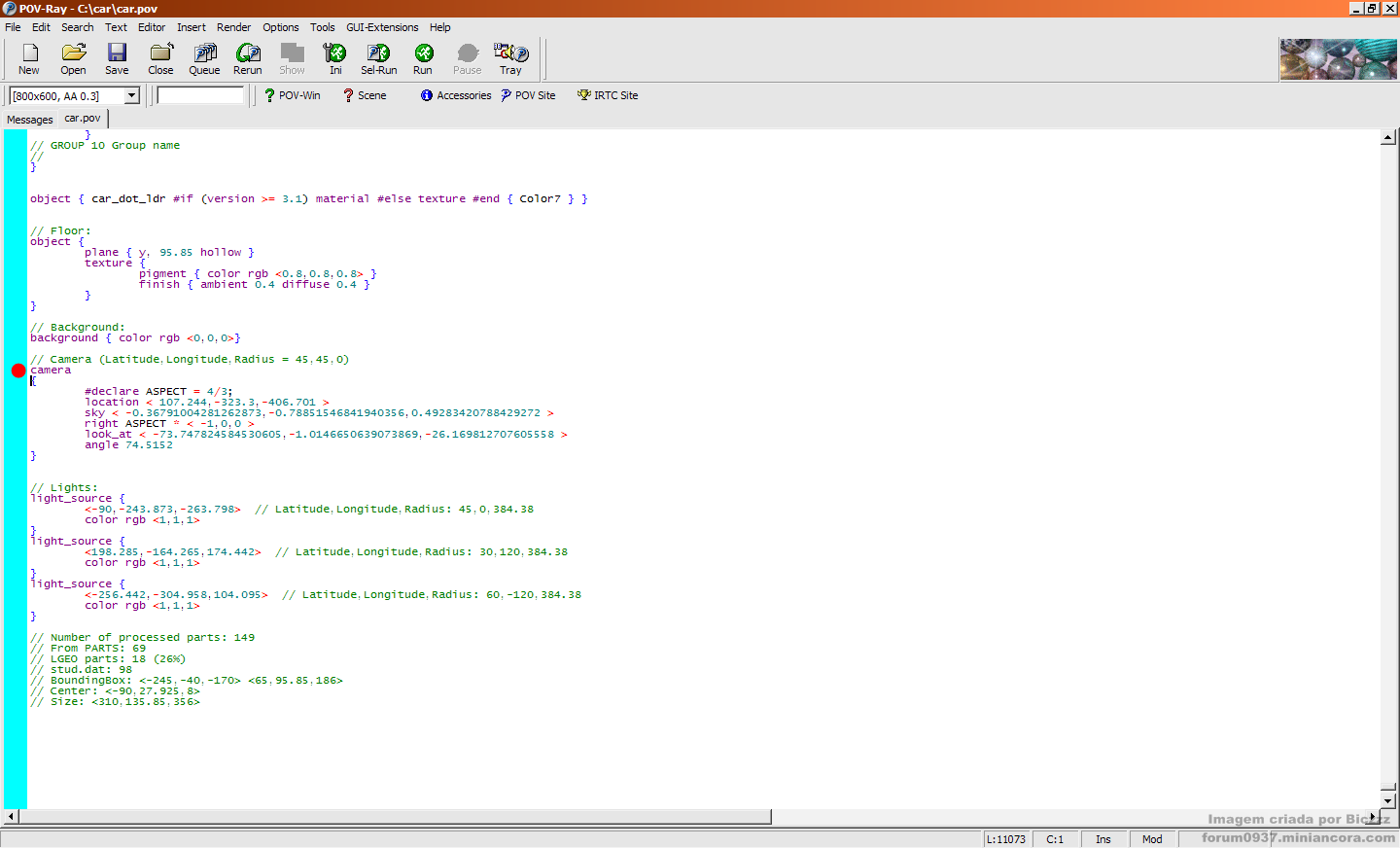Visit the IRTC Site
The height and width of the screenshot is (848, 1400).
point(608,95)
